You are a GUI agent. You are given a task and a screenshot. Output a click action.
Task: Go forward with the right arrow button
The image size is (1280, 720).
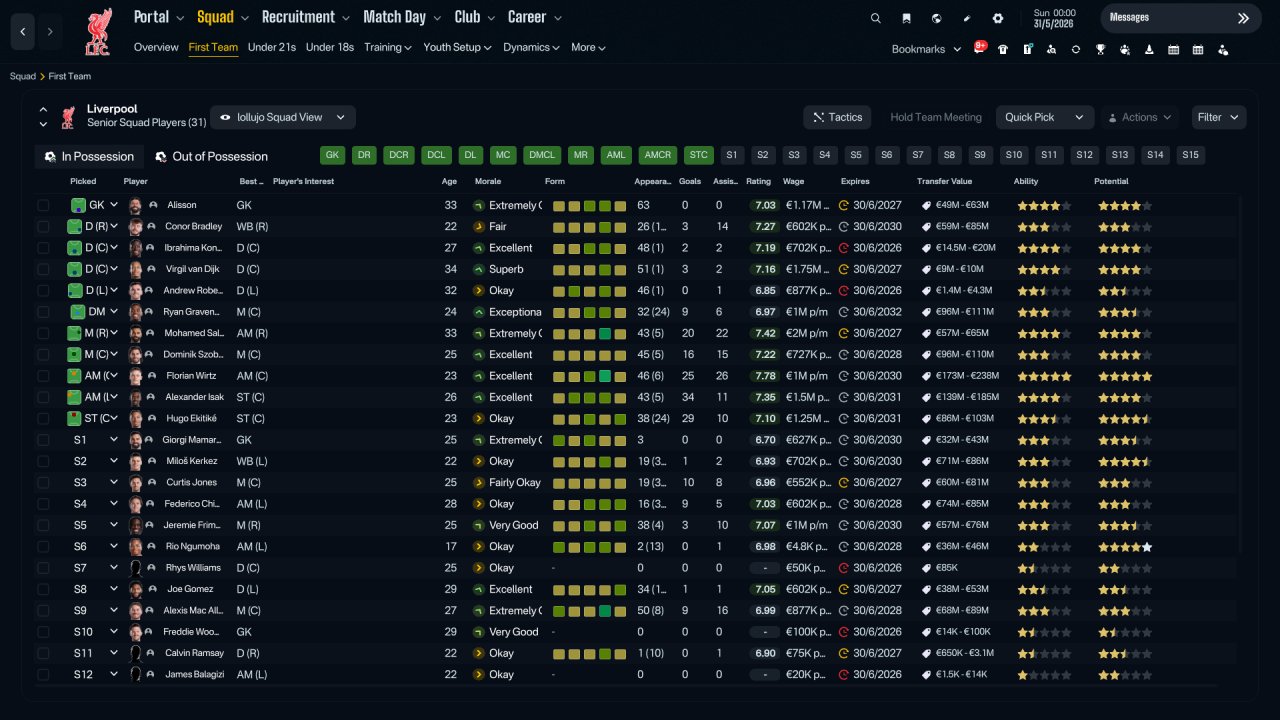point(50,32)
